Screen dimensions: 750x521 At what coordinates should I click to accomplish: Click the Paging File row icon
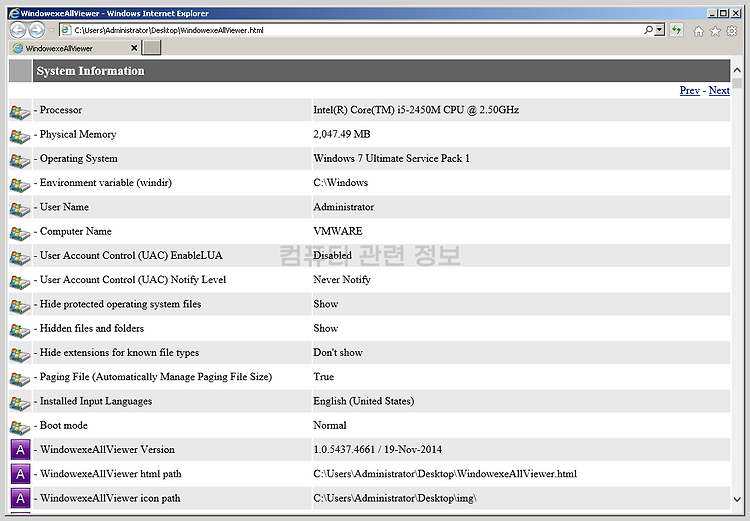tap(20, 379)
